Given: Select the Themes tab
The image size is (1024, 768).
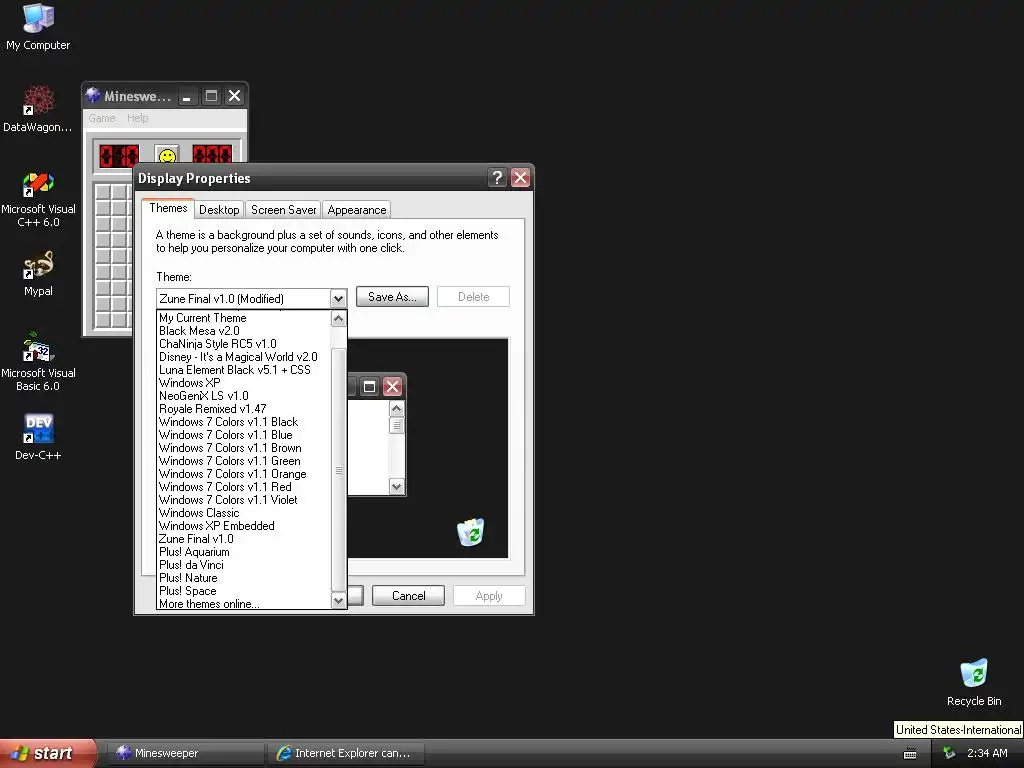Looking at the screenshot, I should (168, 208).
